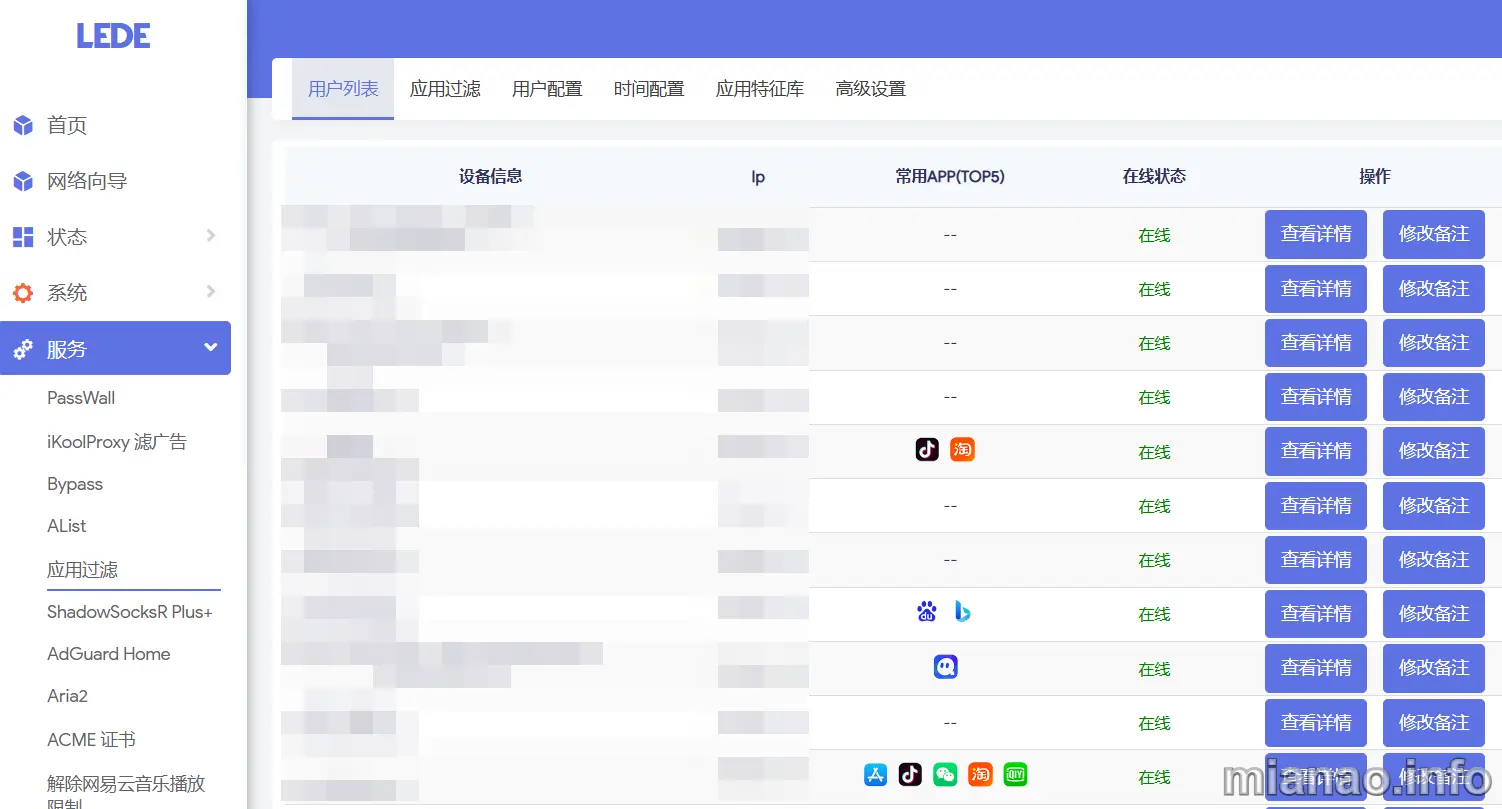Switch to the 应用特征库 tab
Image resolution: width=1502 pixels, height=809 pixels.
759,89
